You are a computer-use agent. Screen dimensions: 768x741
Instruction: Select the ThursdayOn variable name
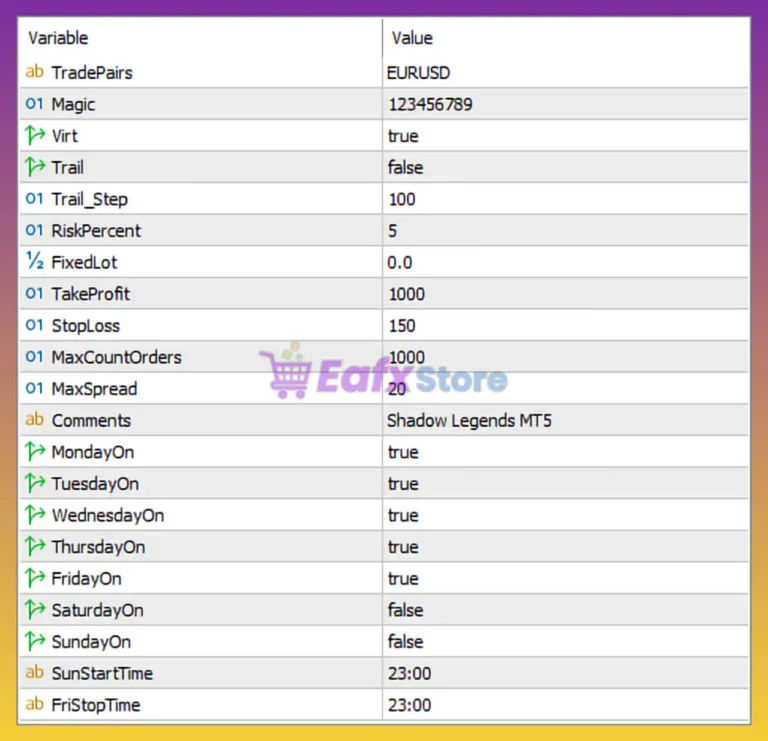[98, 547]
